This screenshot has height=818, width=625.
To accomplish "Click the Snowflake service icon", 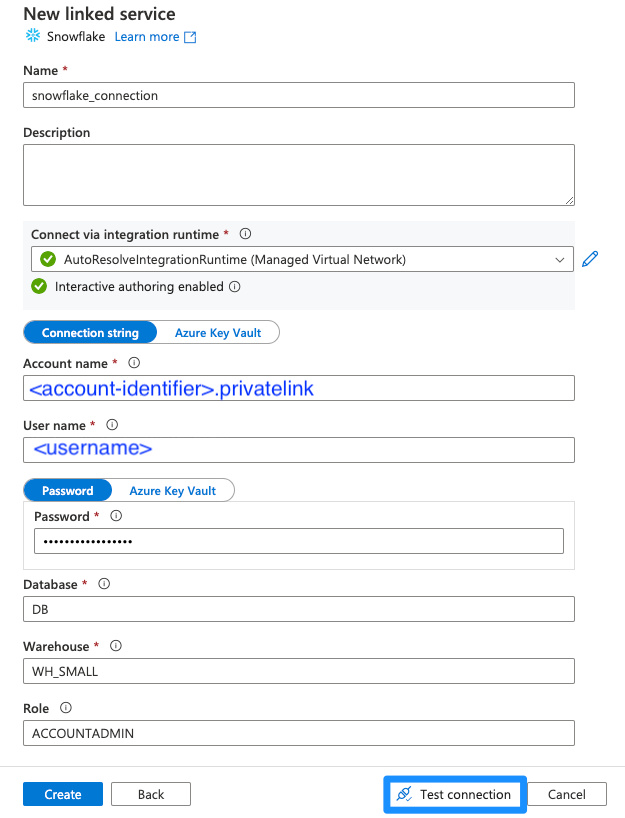I will point(32,36).
